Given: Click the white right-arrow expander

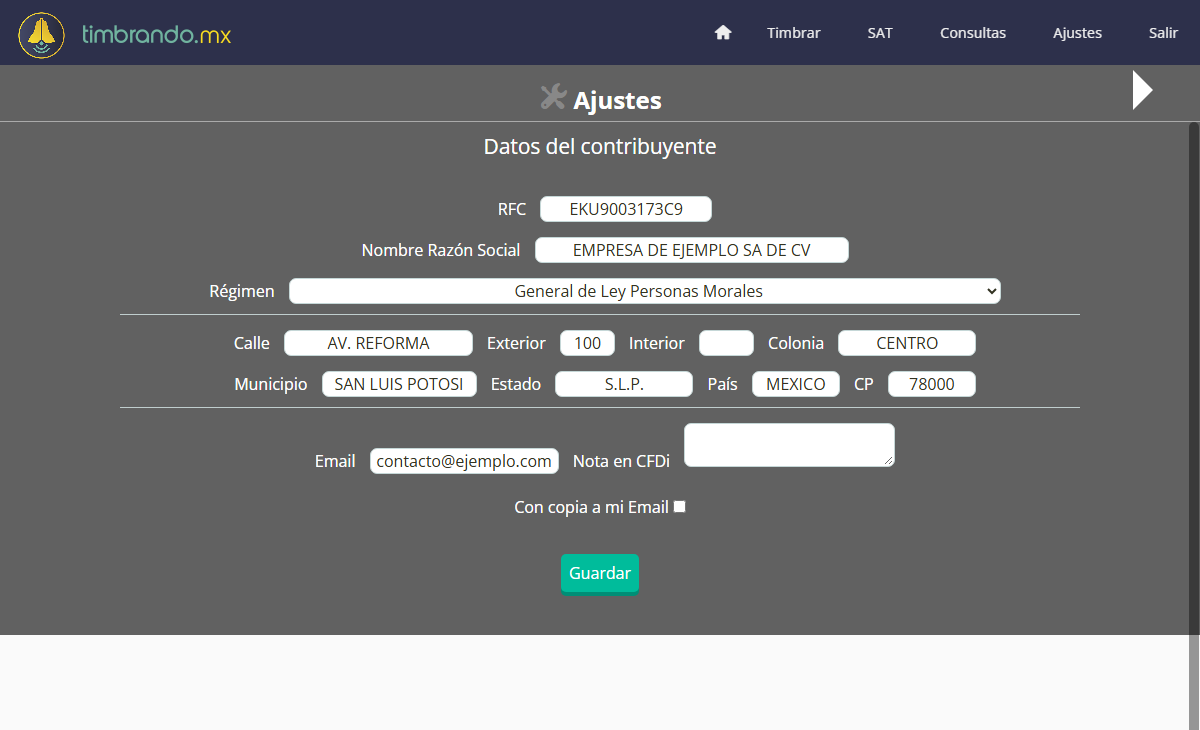Looking at the screenshot, I should 1143,90.
